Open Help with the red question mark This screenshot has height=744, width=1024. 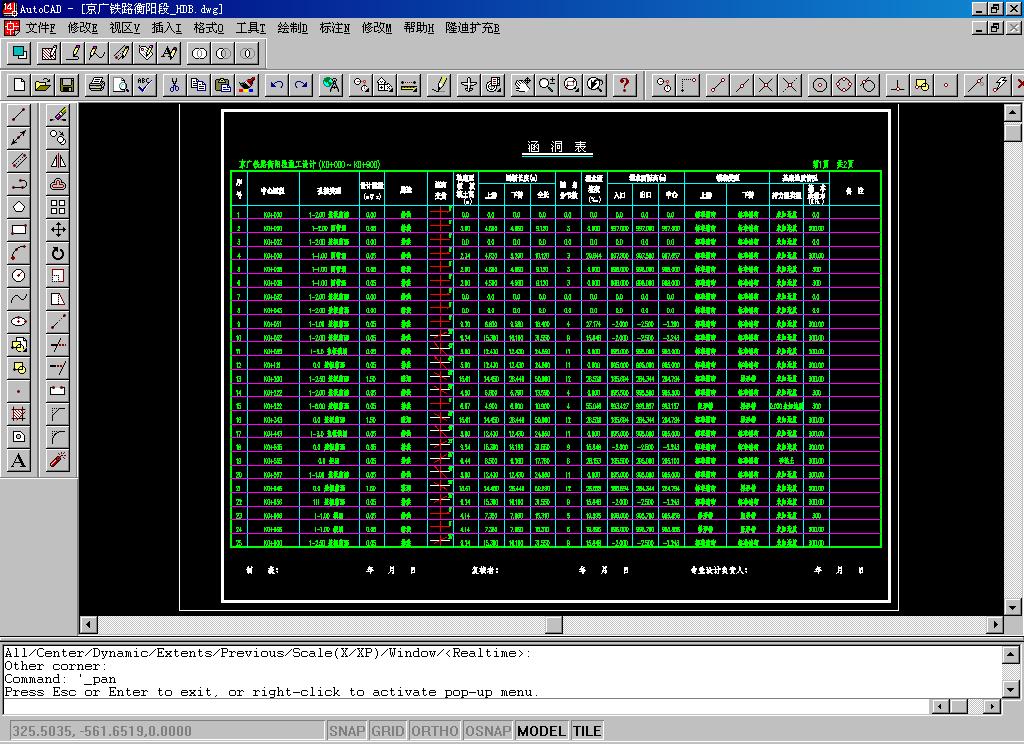tap(624, 85)
